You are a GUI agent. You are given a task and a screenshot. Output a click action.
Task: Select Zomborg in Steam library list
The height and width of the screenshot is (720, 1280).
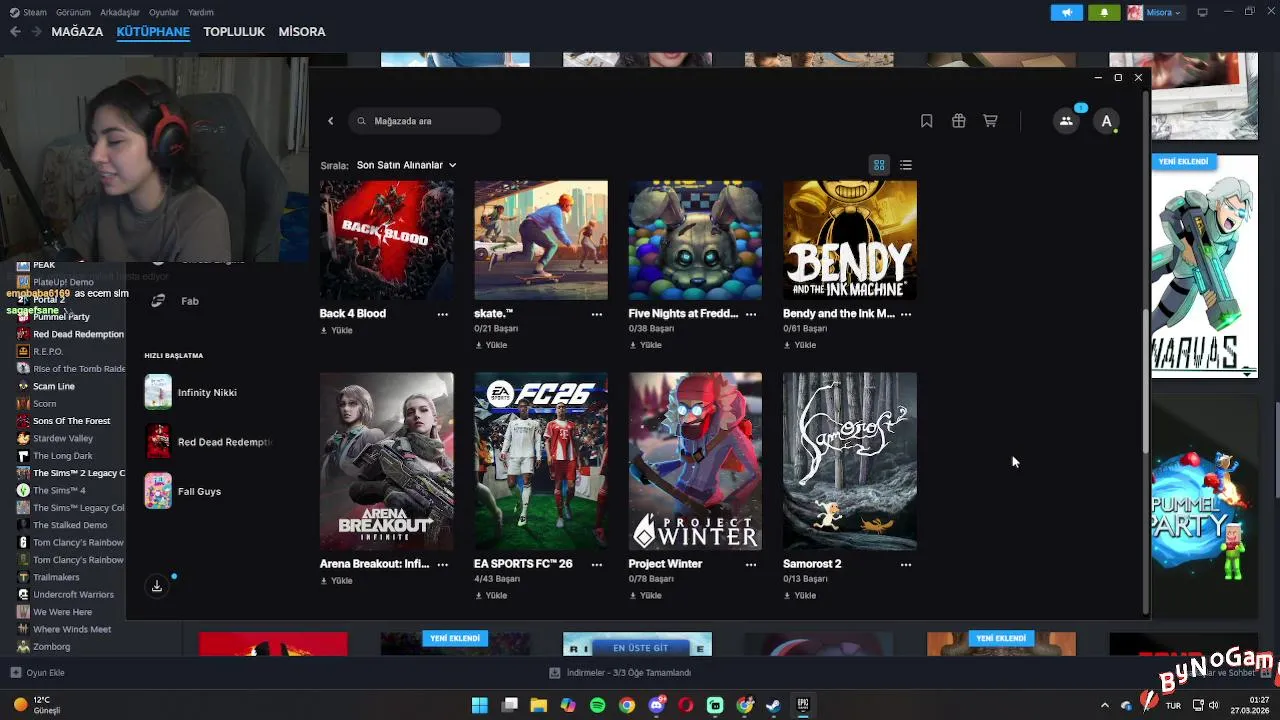pyautogui.click(x=51, y=647)
